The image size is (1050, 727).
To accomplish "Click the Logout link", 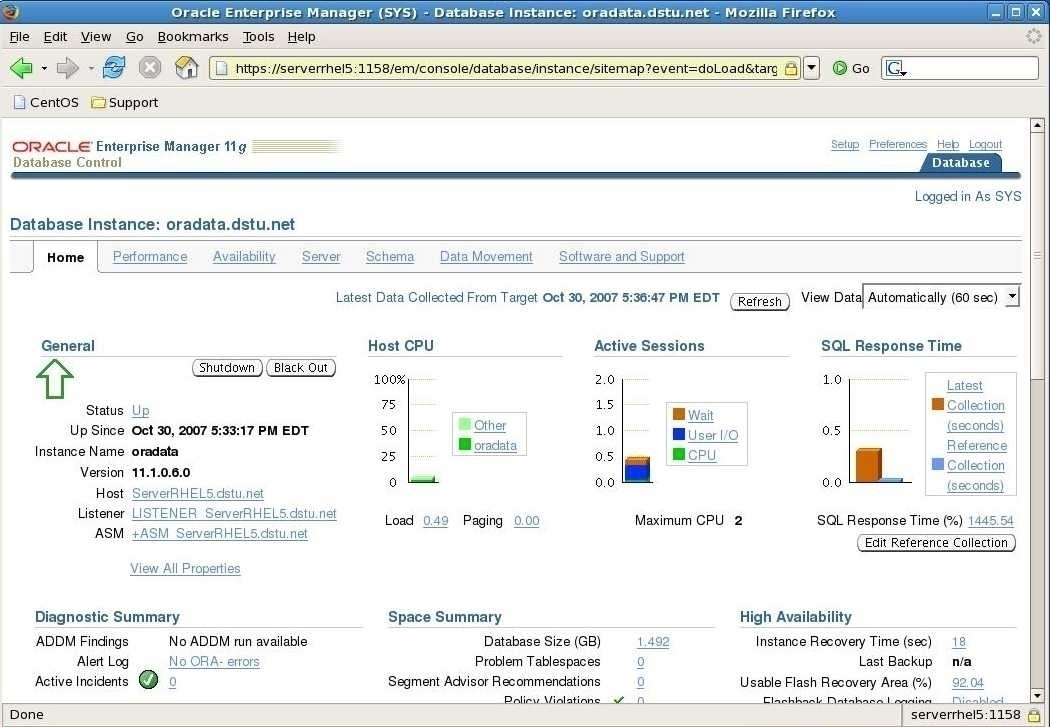I will [985, 144].
